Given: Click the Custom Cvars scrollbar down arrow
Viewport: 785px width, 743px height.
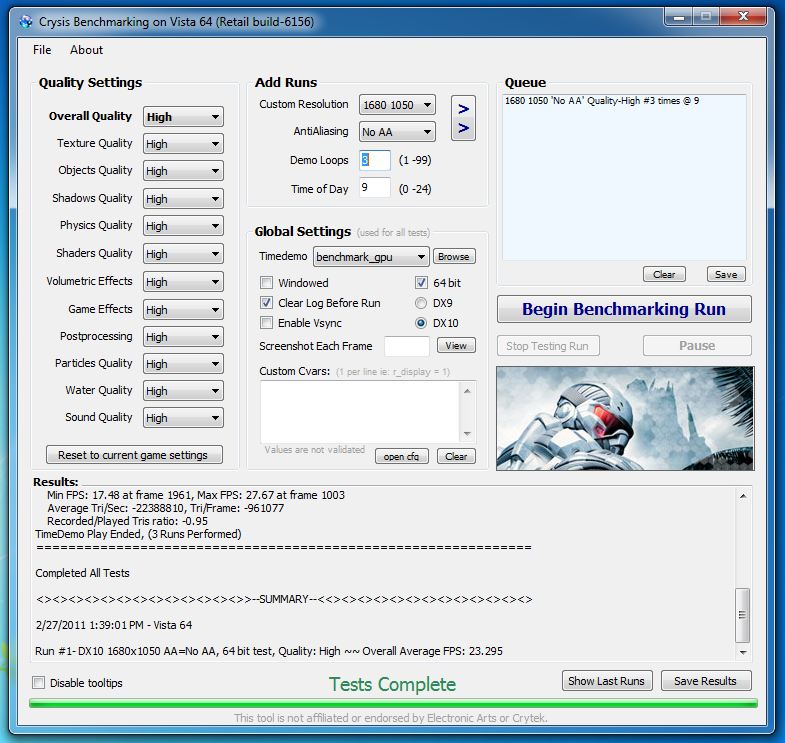Looking at the screenshot, I should point(467,434).
